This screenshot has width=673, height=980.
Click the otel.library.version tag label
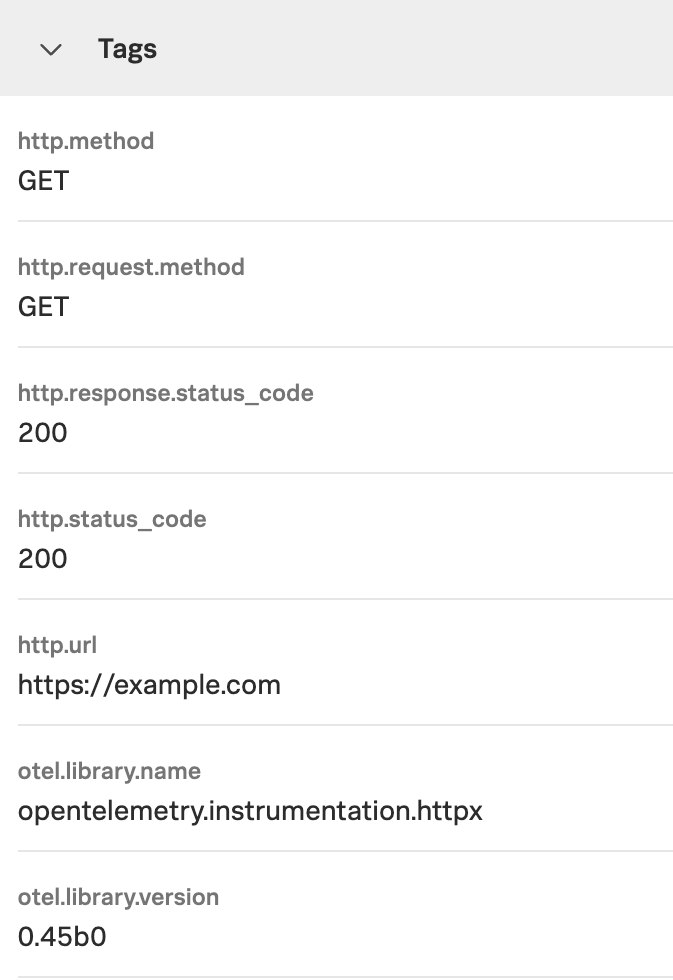[x=118, y=897]
